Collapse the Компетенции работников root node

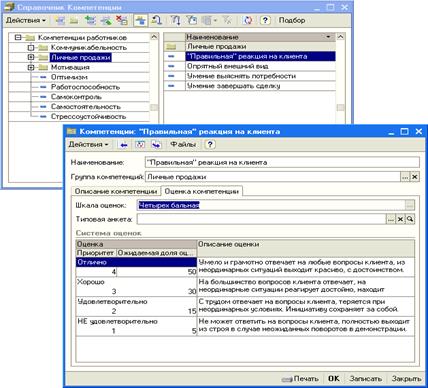pos(18,37)
